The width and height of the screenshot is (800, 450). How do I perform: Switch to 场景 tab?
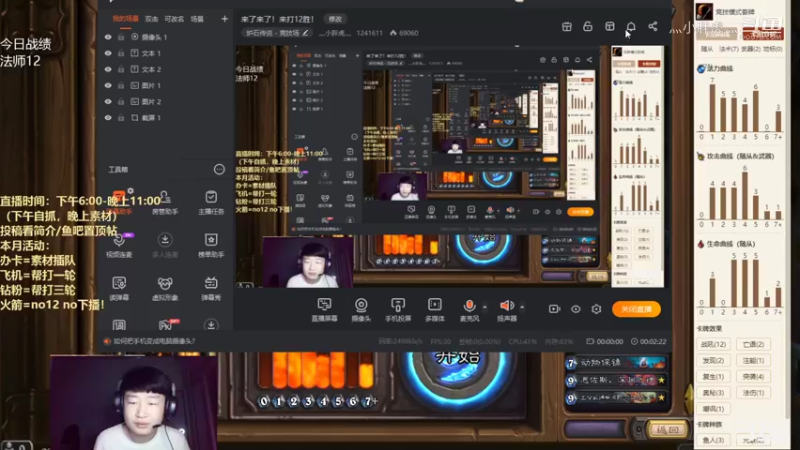point(197,19)
